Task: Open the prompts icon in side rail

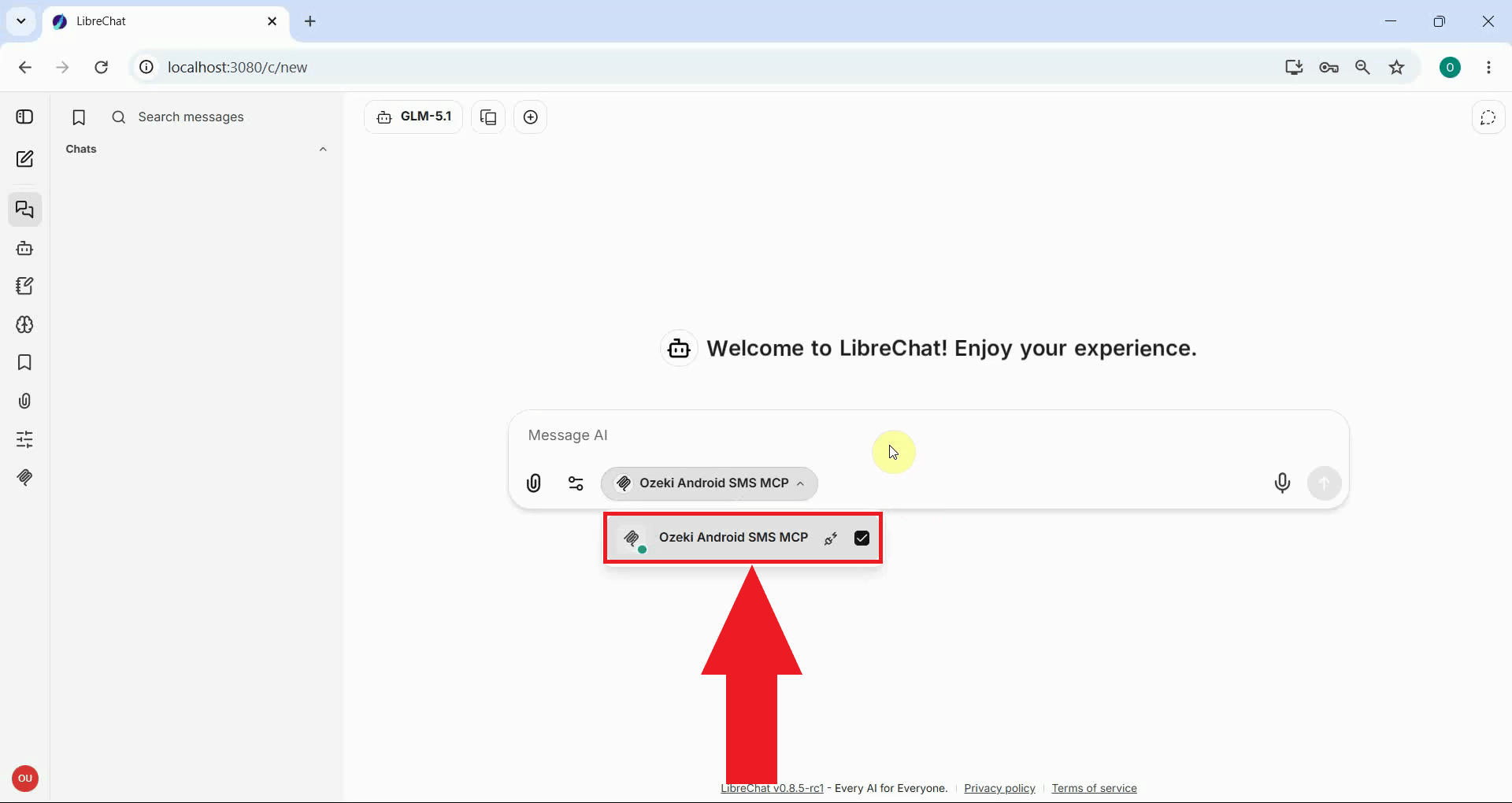Action: tap(24, 286)
